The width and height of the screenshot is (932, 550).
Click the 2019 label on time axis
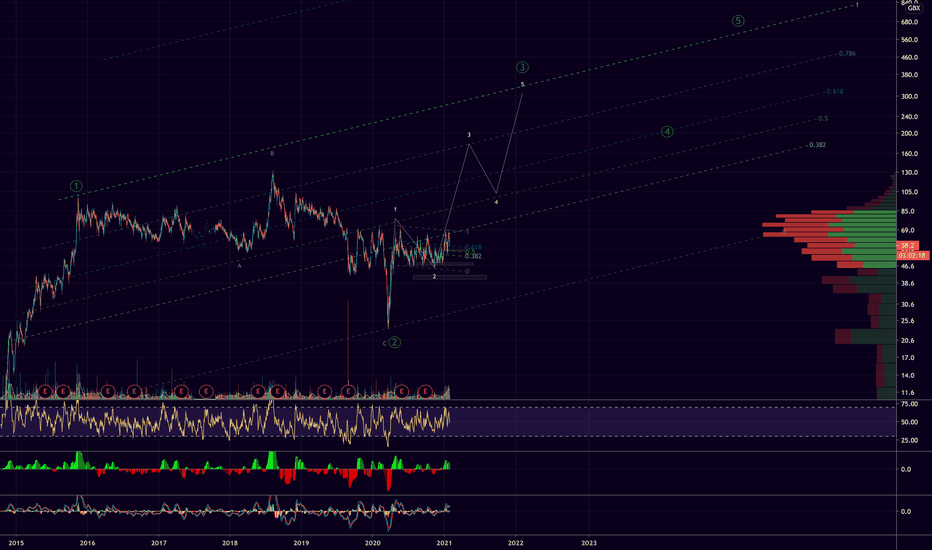coord(301,543)
